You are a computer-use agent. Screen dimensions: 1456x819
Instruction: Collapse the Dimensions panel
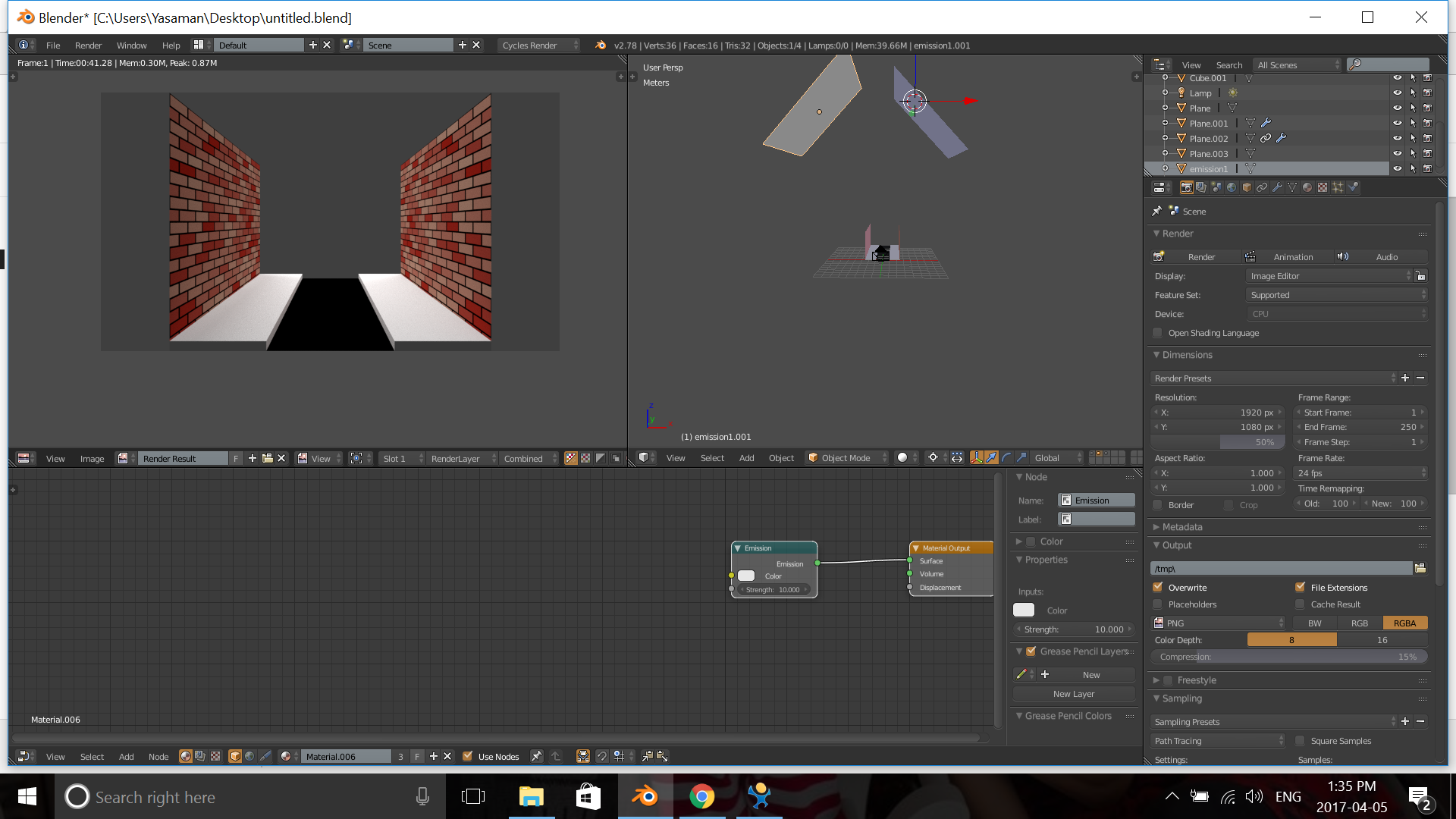1187,355
